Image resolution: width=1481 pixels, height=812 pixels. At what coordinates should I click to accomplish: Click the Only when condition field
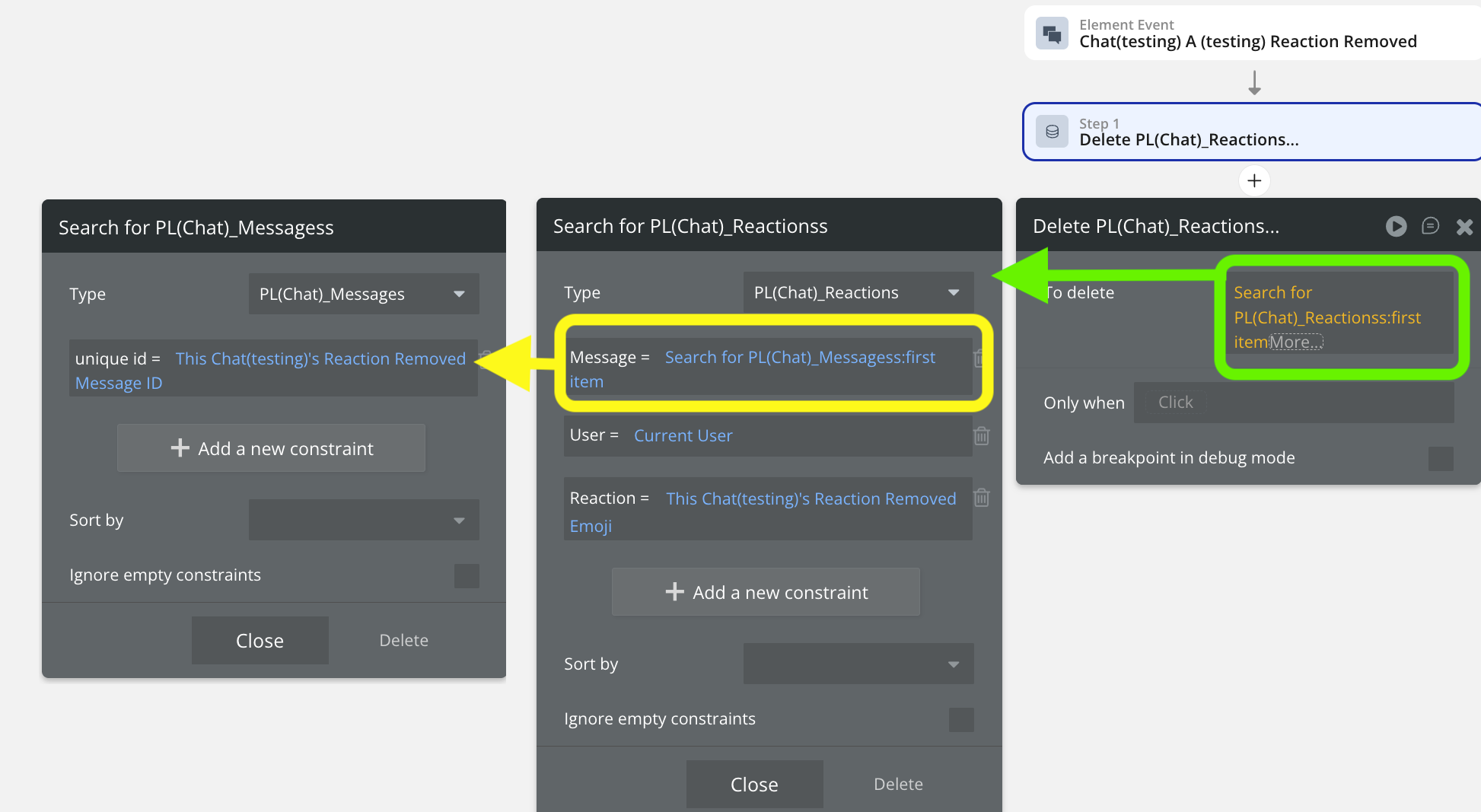(x=1294, y=403)
